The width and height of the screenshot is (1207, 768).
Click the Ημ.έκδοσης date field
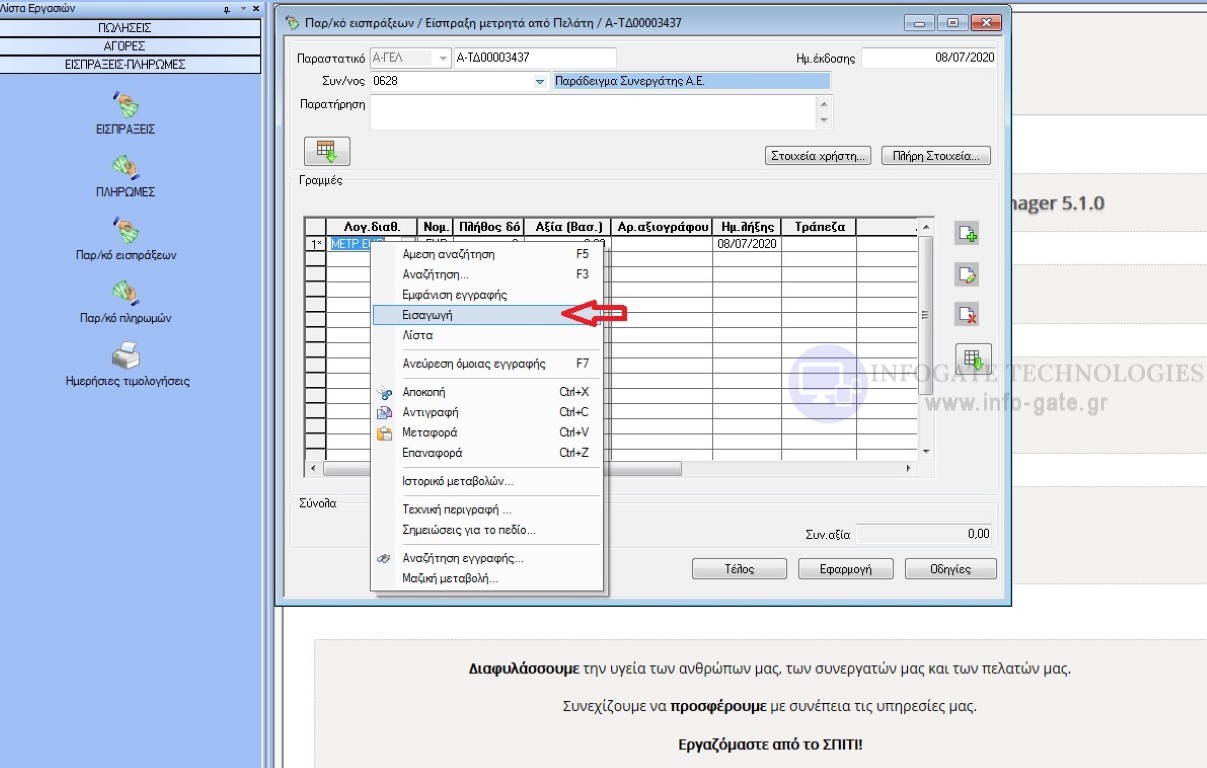928,58
